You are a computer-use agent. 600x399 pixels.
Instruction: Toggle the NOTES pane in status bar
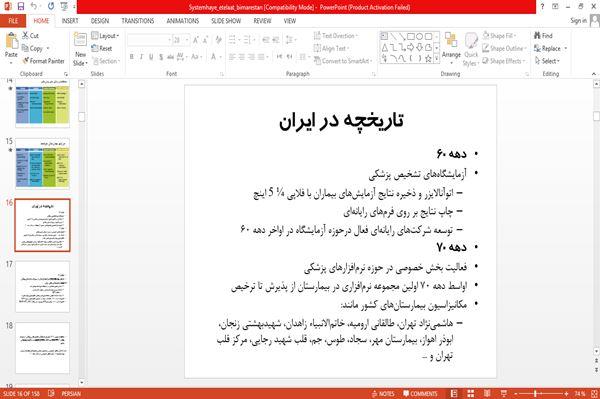point(383,394)
